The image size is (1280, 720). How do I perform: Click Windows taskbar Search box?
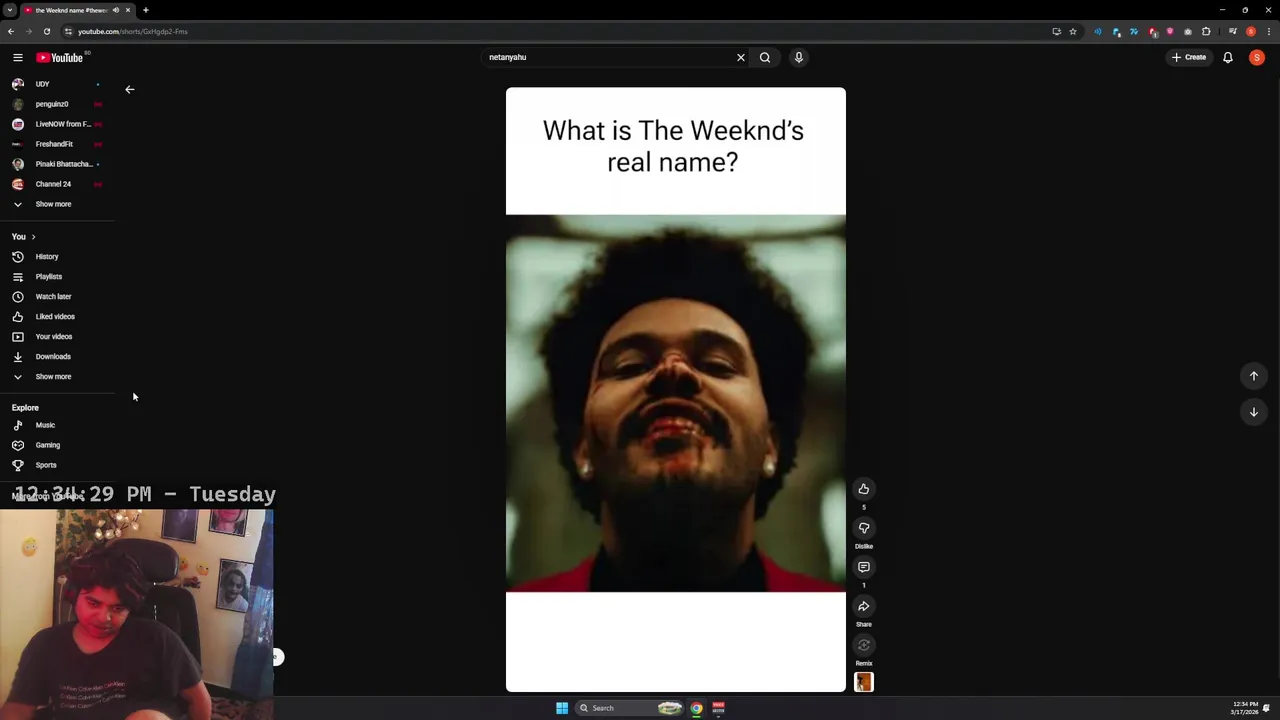630,708
